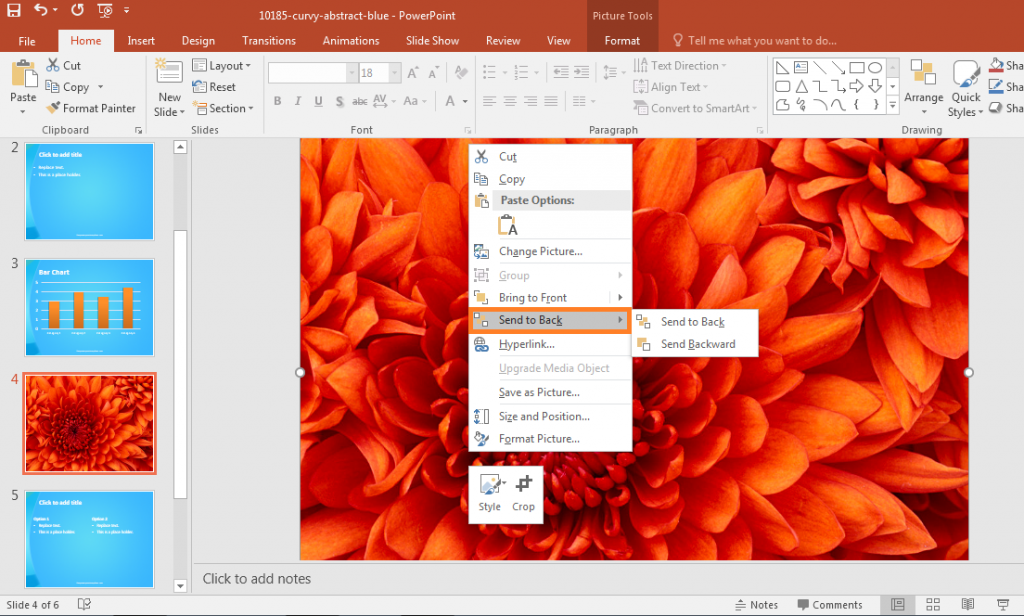Toggle Italic formatting
1024x616 pixels.
(x=298, y=101)
